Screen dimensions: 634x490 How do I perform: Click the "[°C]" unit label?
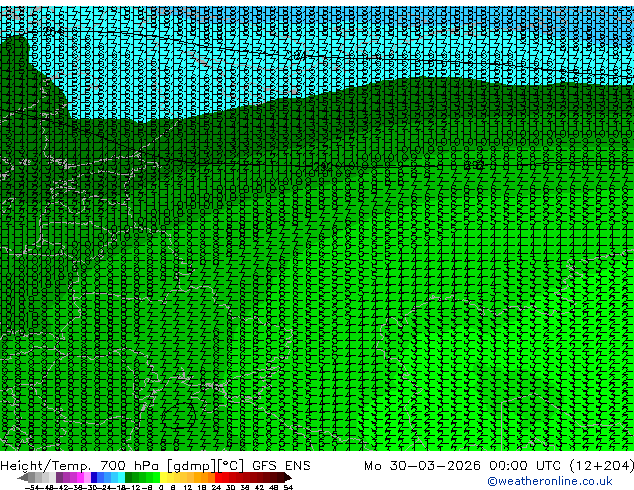(x=231, y=466)
